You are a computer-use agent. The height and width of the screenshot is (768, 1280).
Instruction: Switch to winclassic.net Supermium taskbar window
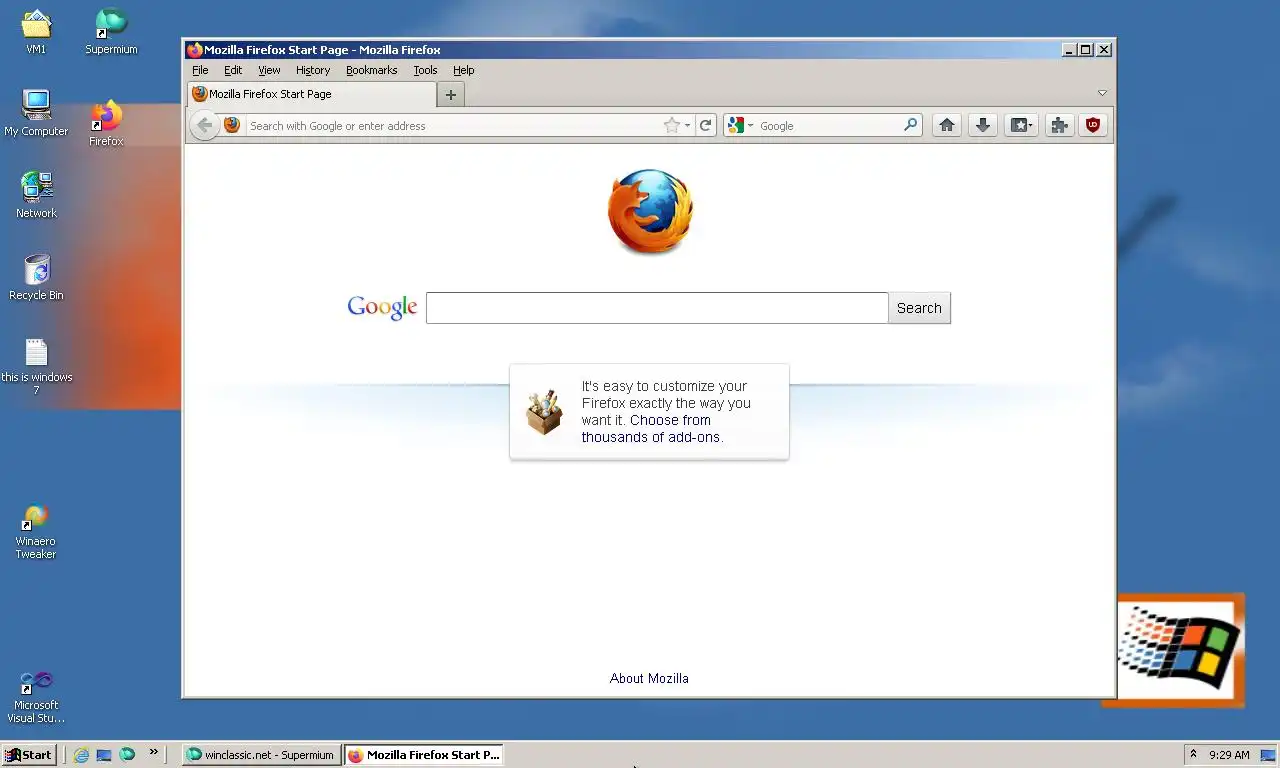(261, 755)
